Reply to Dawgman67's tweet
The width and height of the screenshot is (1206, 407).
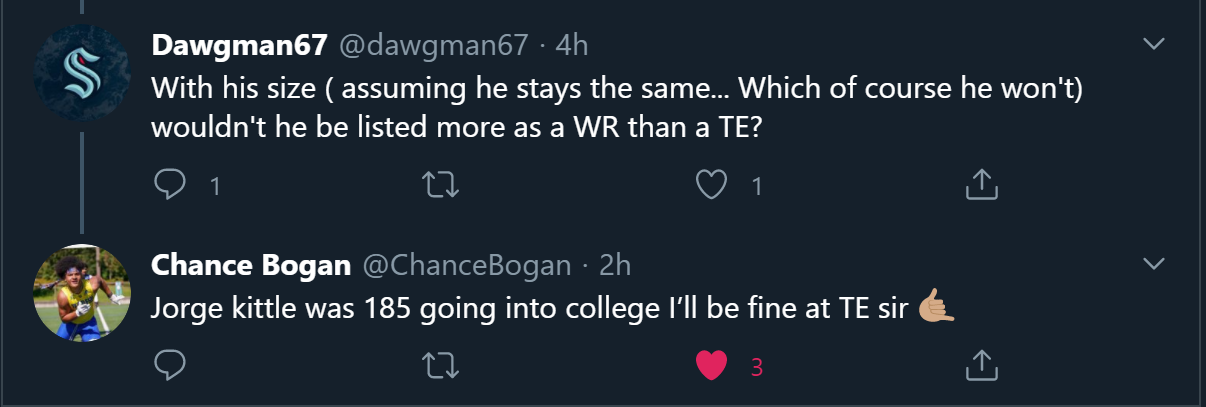point(170,185)
